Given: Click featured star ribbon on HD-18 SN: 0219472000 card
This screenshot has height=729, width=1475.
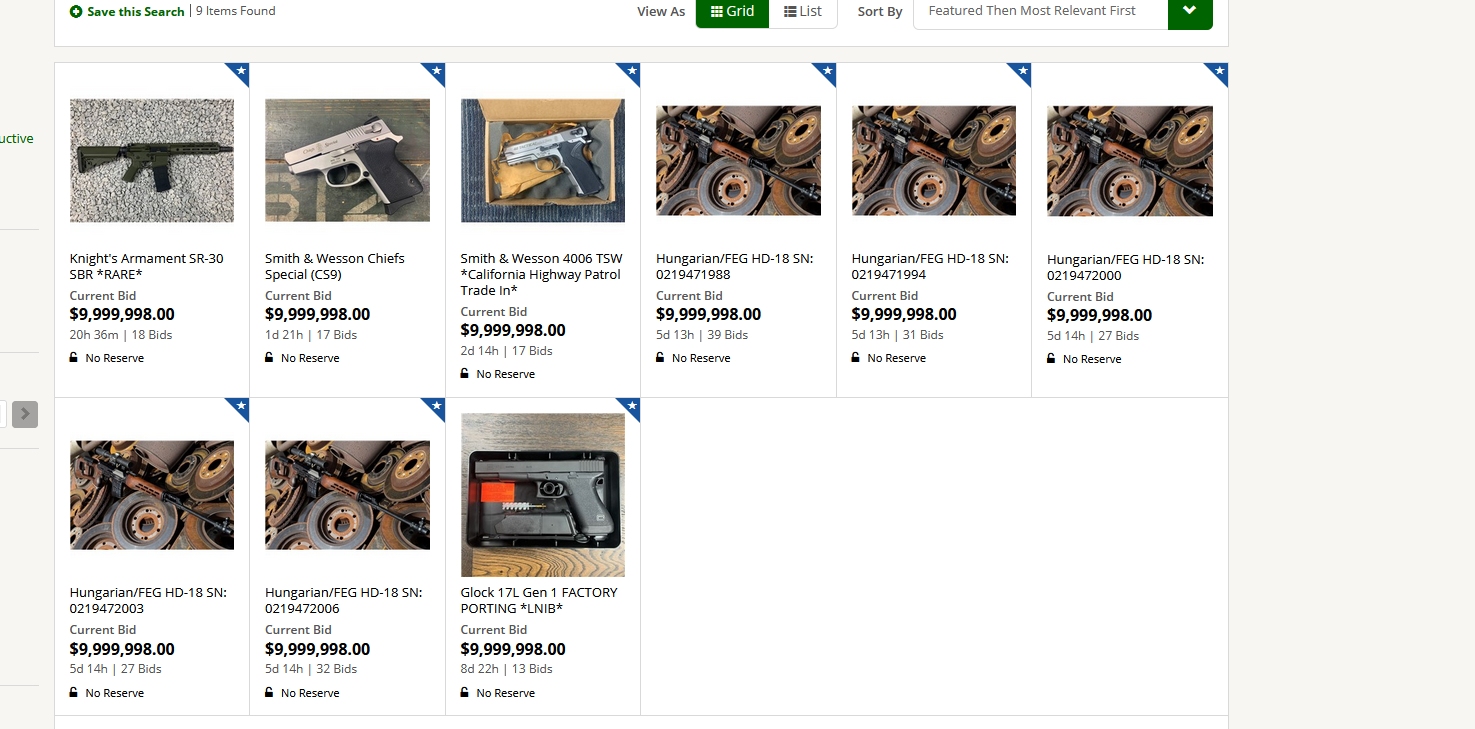Looking at the screenshot, I should 1218,73.
